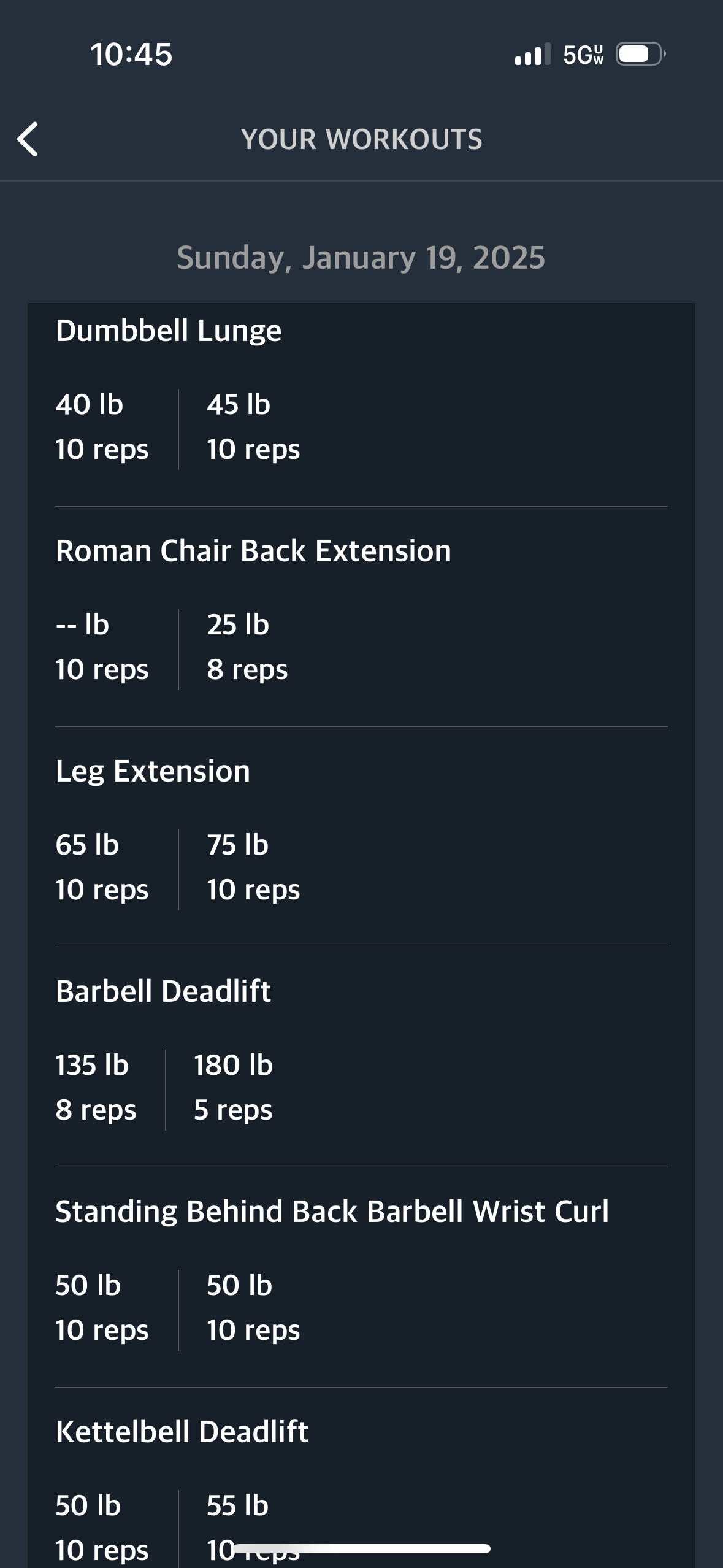The width and height of the screenshot is (723, 1568).
Task: Tap the YOUR WORKOUTS header title
Action: pyautogui.click(x=361, y=139)
